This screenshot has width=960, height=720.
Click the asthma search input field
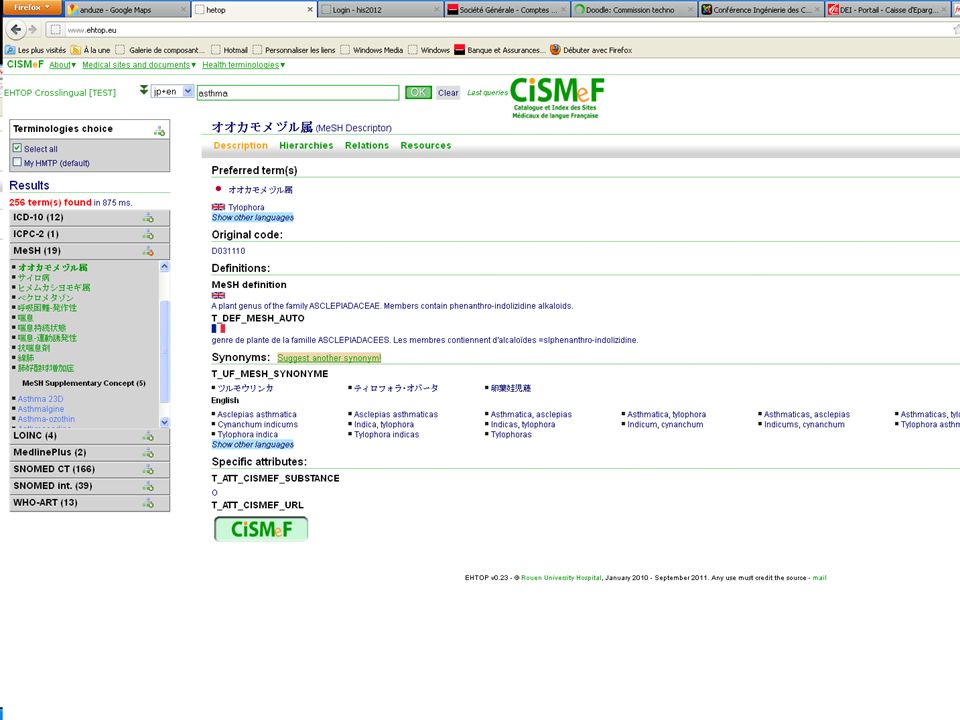tap(298, 93)
